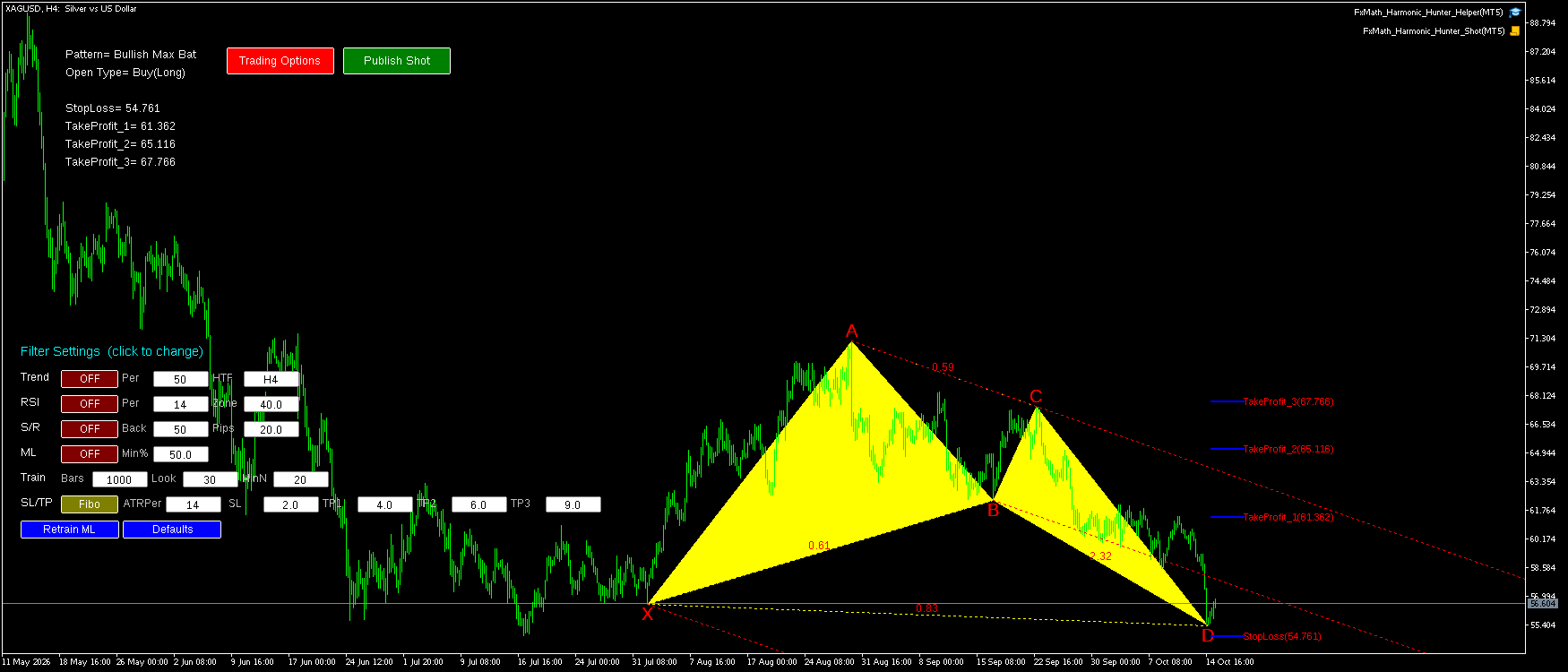This screenshot has width=1568, height=672.
Task: Click the green Publish Shot button
Action: 396,61
